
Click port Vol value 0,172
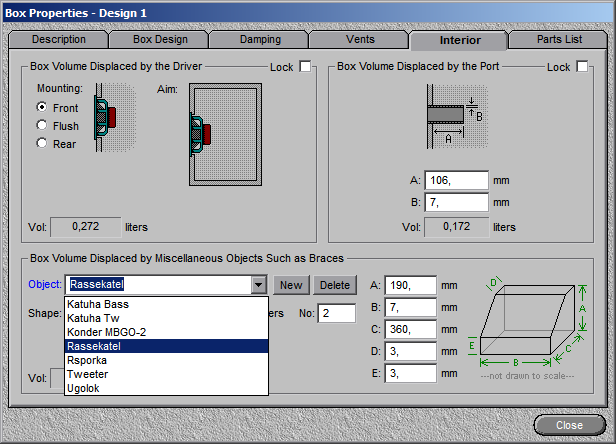[456, 227]
